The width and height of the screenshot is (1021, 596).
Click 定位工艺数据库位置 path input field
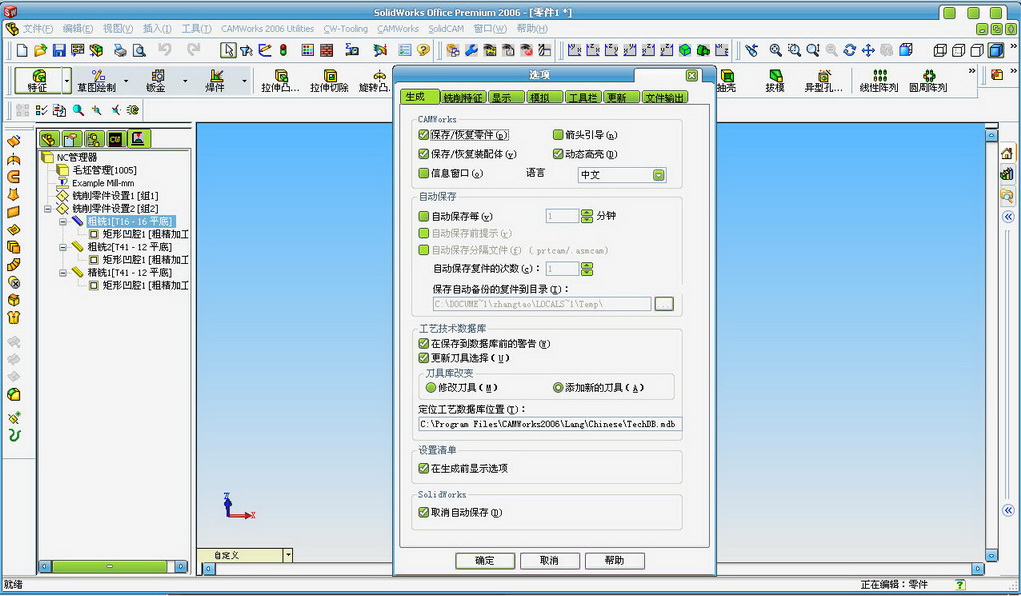pos(550,424)
